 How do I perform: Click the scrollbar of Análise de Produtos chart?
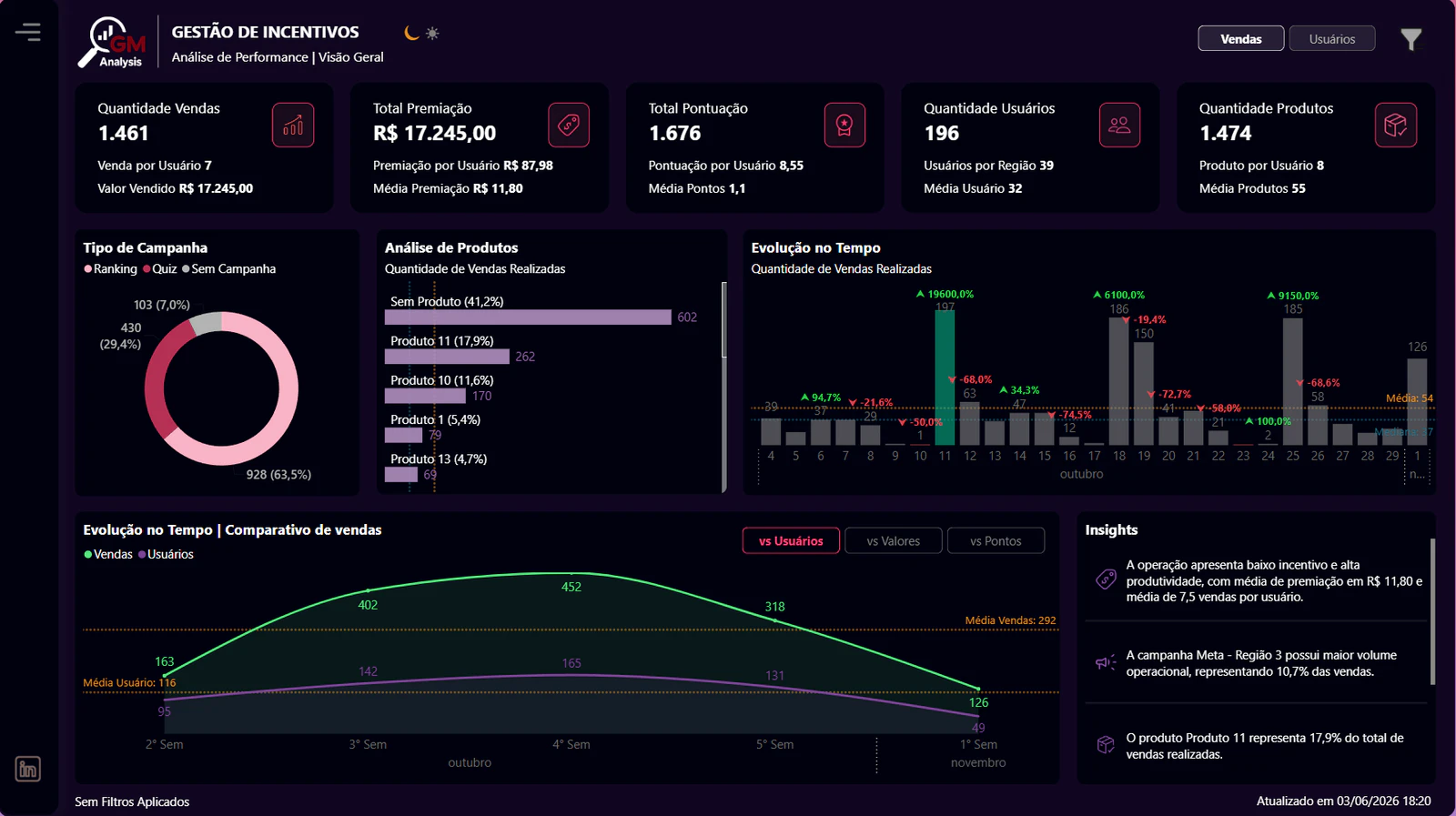pos(724,320)
